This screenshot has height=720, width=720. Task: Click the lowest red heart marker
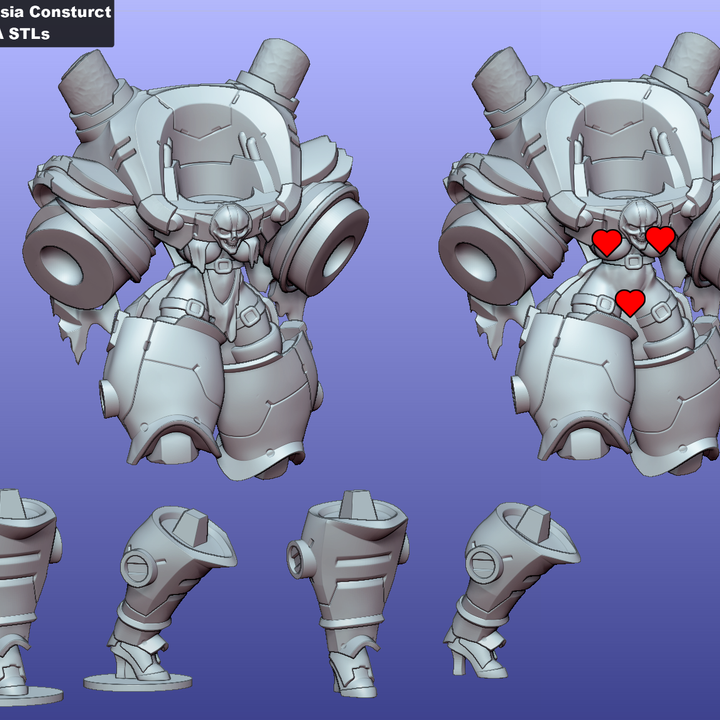click(x=630, y=301)
